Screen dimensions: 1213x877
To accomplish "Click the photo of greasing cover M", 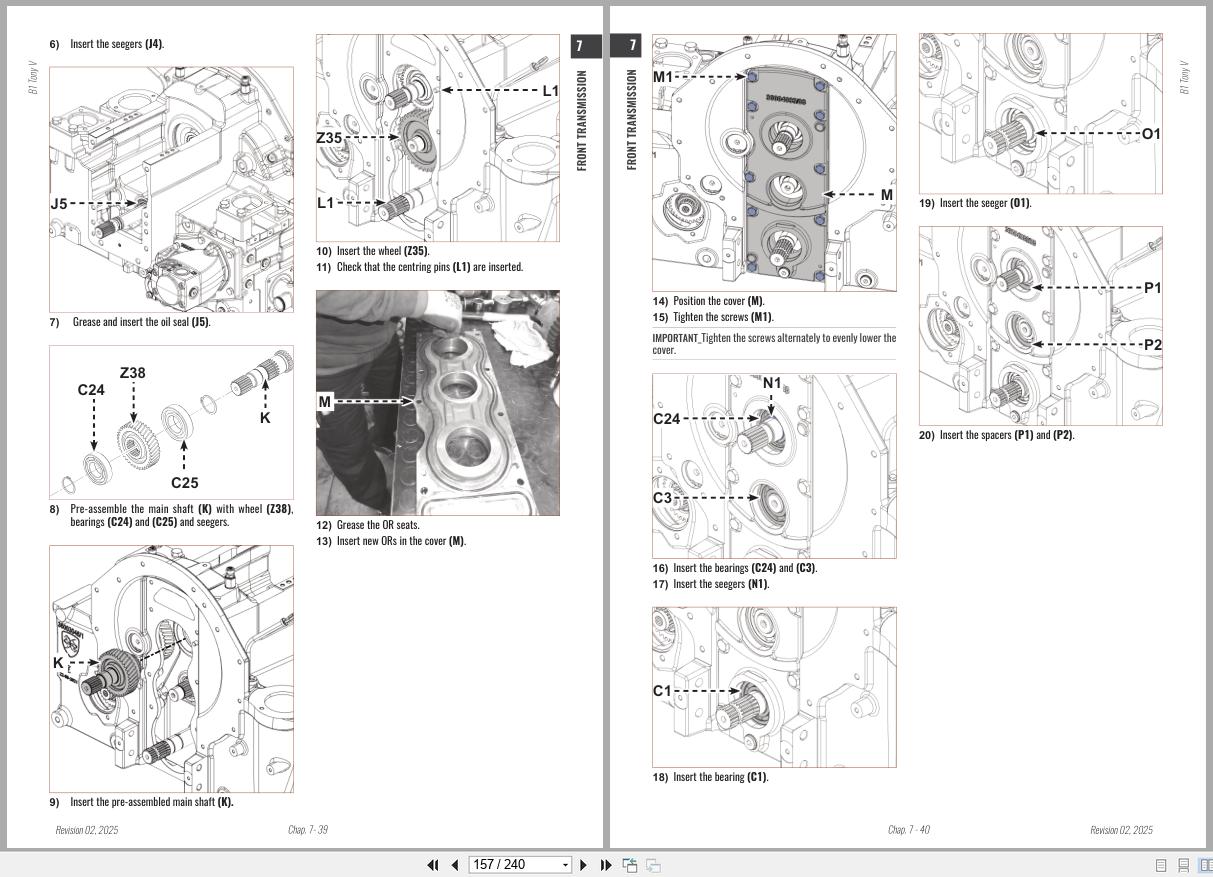I will point(437,402).
